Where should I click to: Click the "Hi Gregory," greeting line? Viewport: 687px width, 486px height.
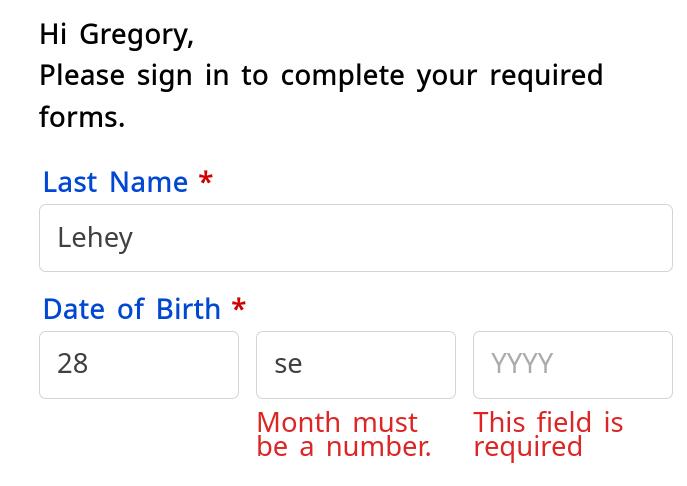point(116,34)
